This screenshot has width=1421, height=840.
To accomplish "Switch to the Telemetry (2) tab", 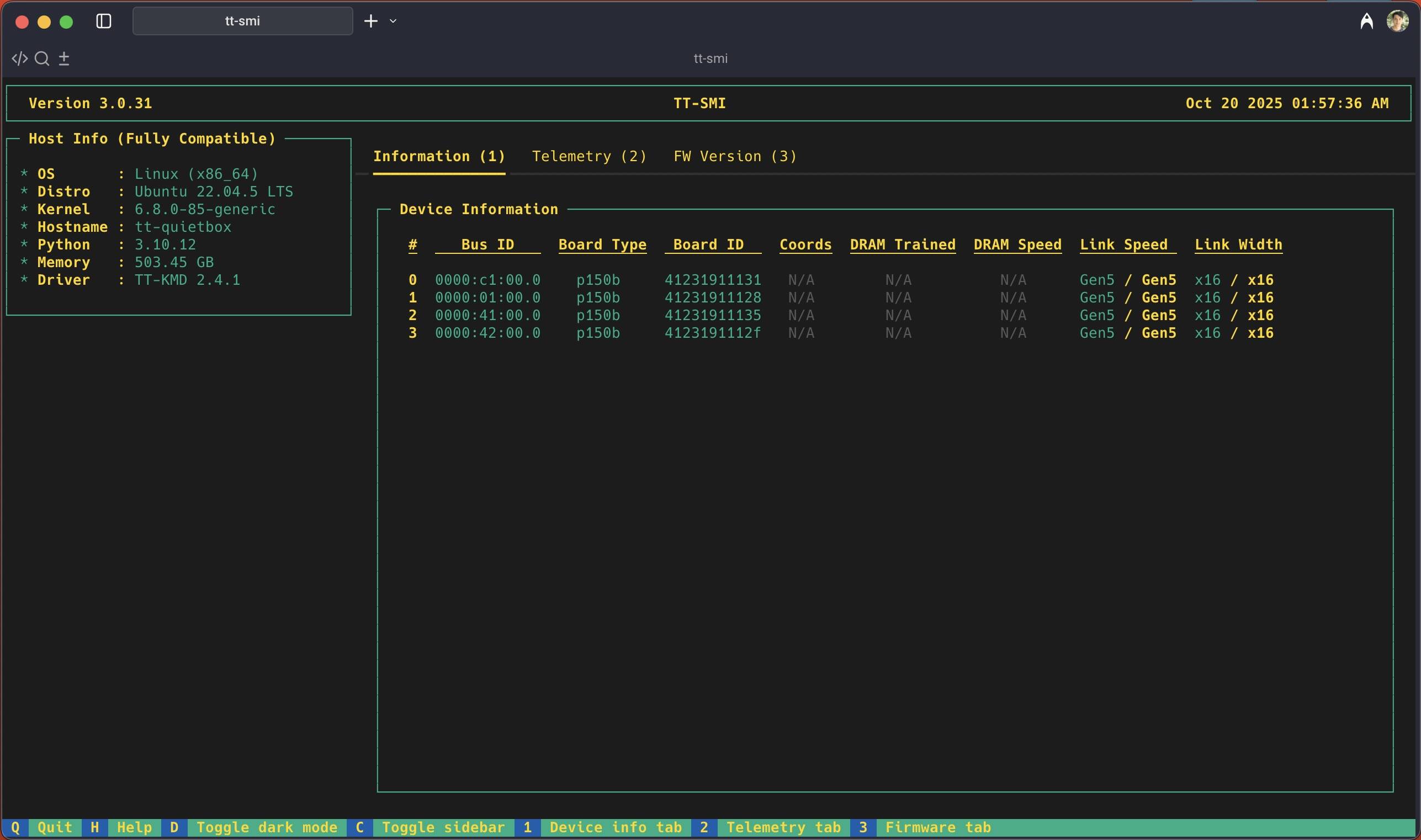I will coord(589,156).
